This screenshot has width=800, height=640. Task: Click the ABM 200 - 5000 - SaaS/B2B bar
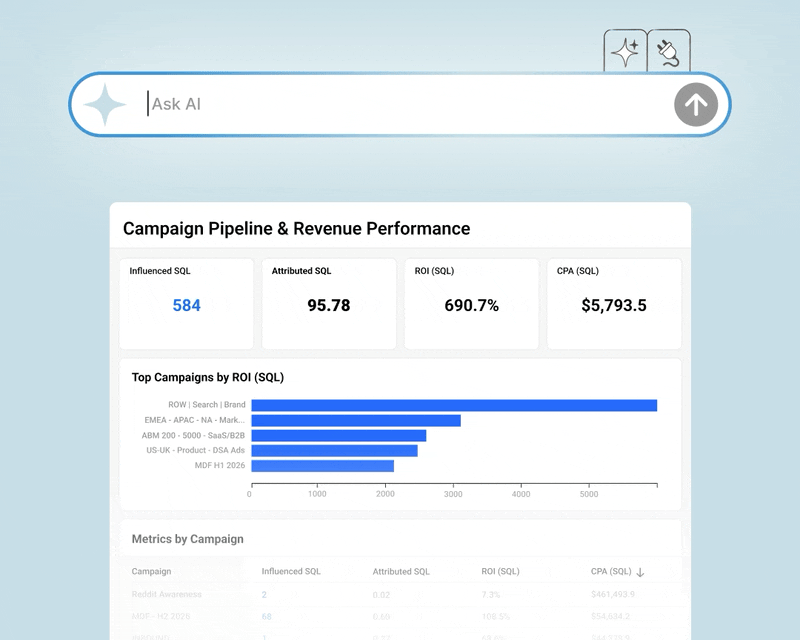pos(339,435)
